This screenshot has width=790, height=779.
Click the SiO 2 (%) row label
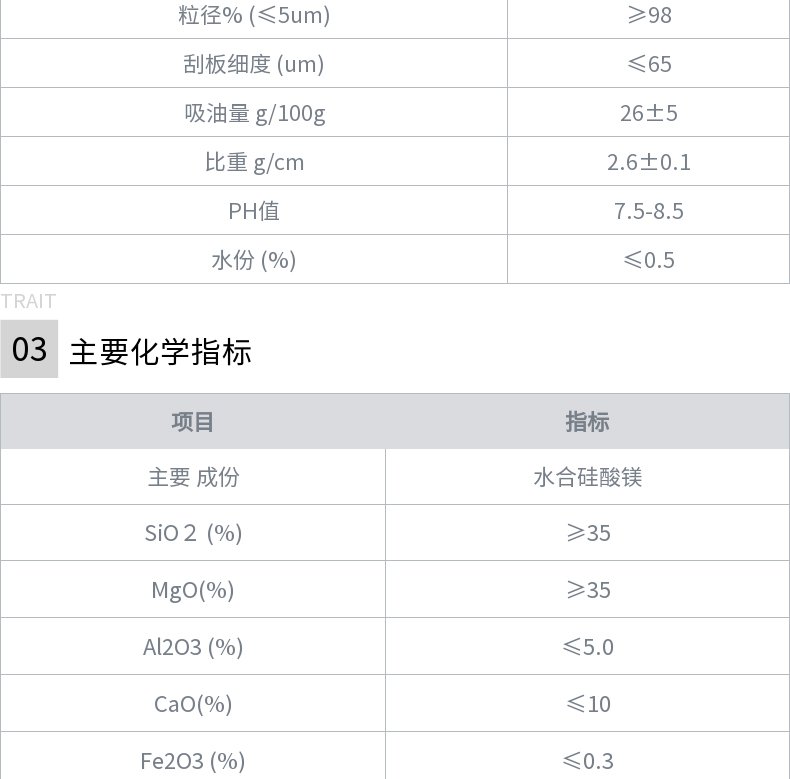click(193, 533)
